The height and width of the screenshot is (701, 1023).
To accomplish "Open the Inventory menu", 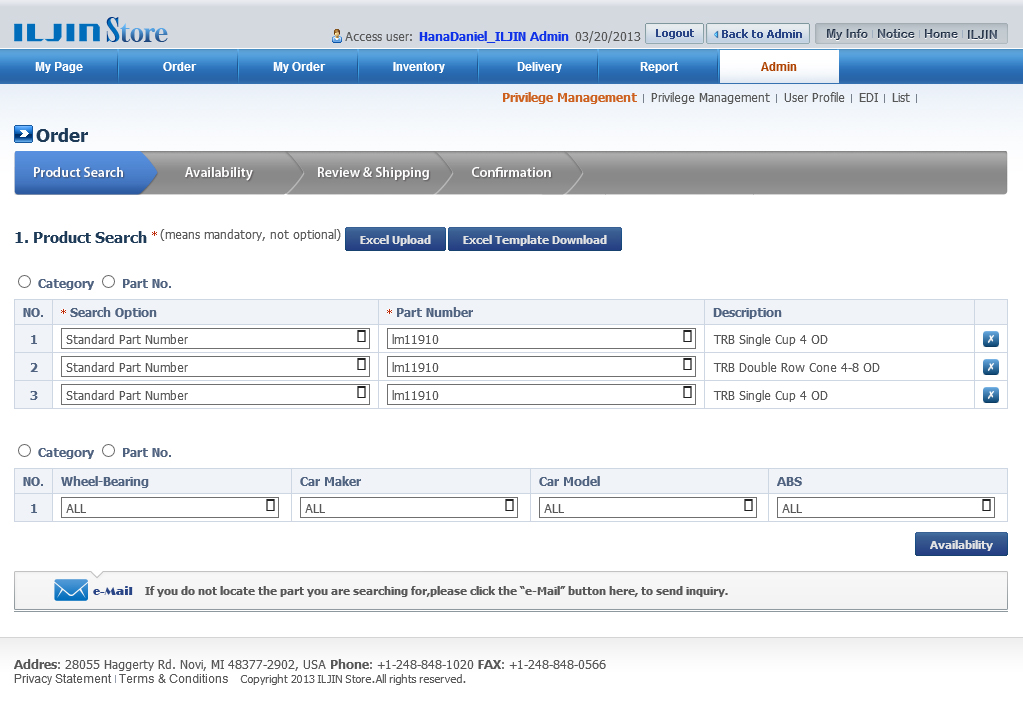I will pyautogui.click(x=418, y=67).
